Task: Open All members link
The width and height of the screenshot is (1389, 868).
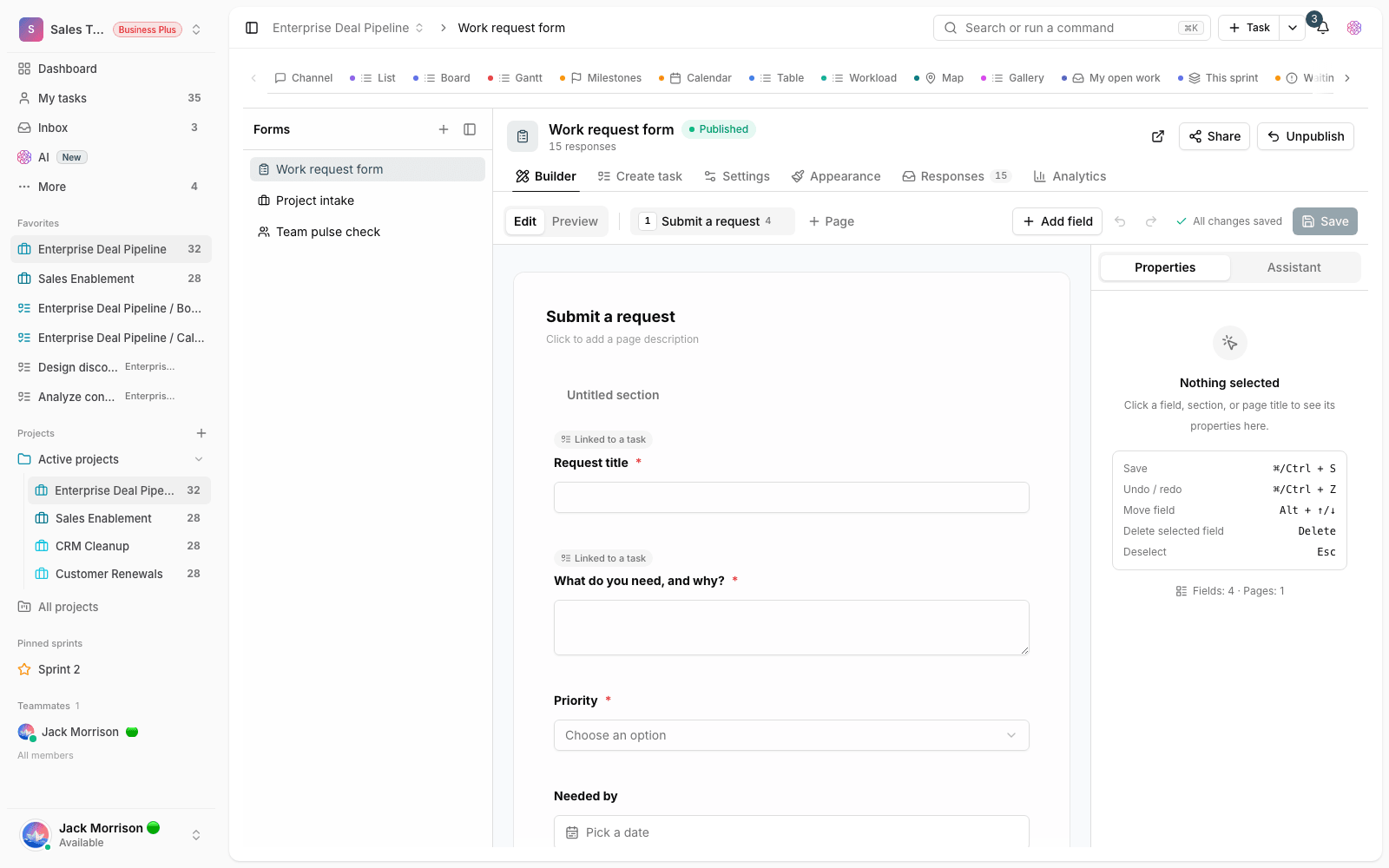Action: pos(45,755)
